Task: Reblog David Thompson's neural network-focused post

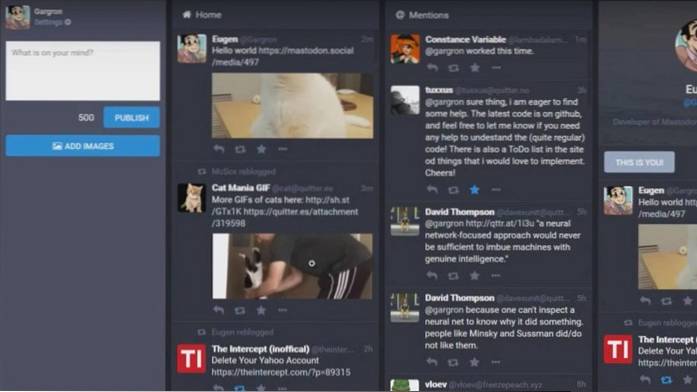Action: point(453,276)
